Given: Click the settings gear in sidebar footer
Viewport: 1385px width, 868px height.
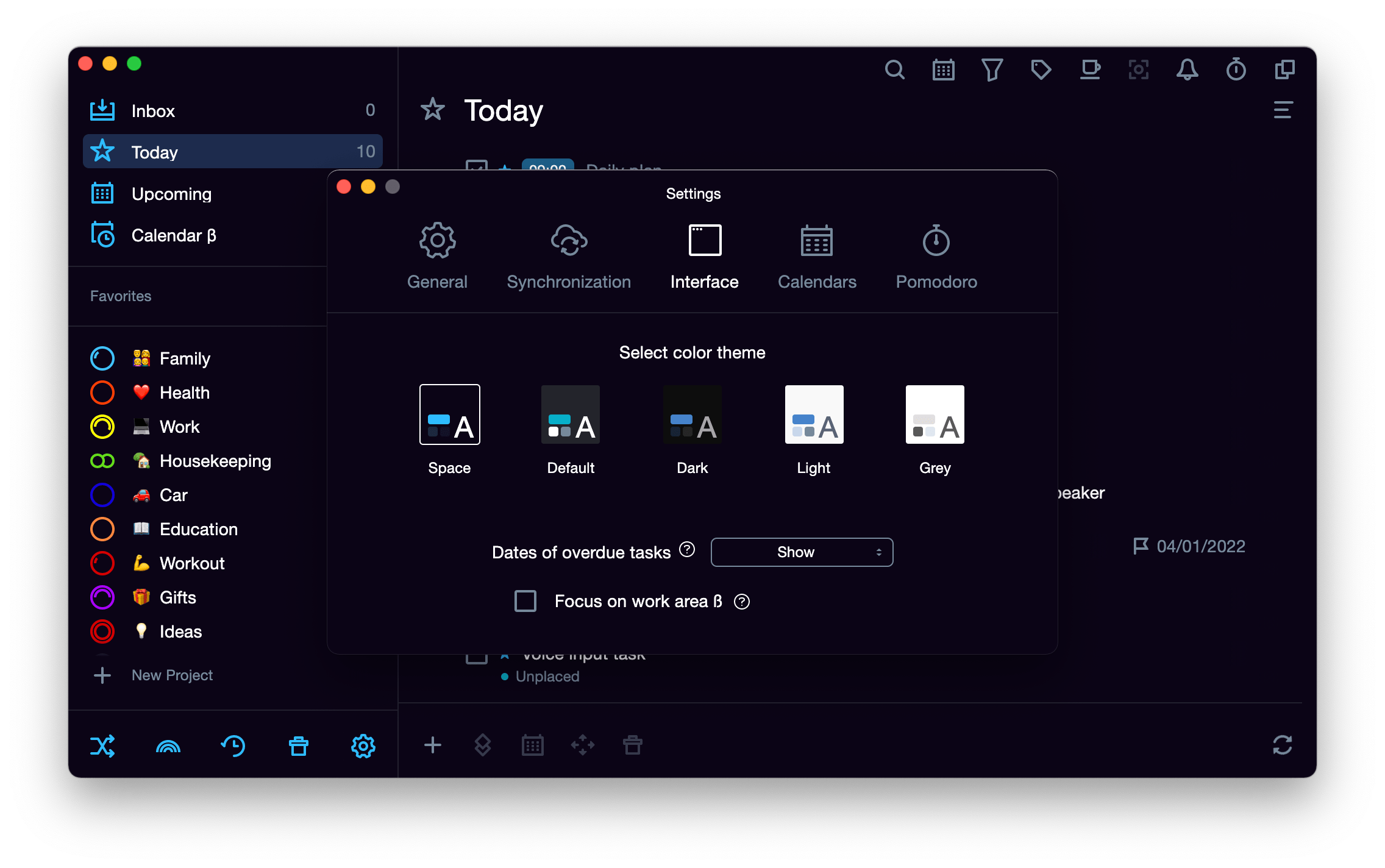Looking at the screenshot, I should coord(363,746).
